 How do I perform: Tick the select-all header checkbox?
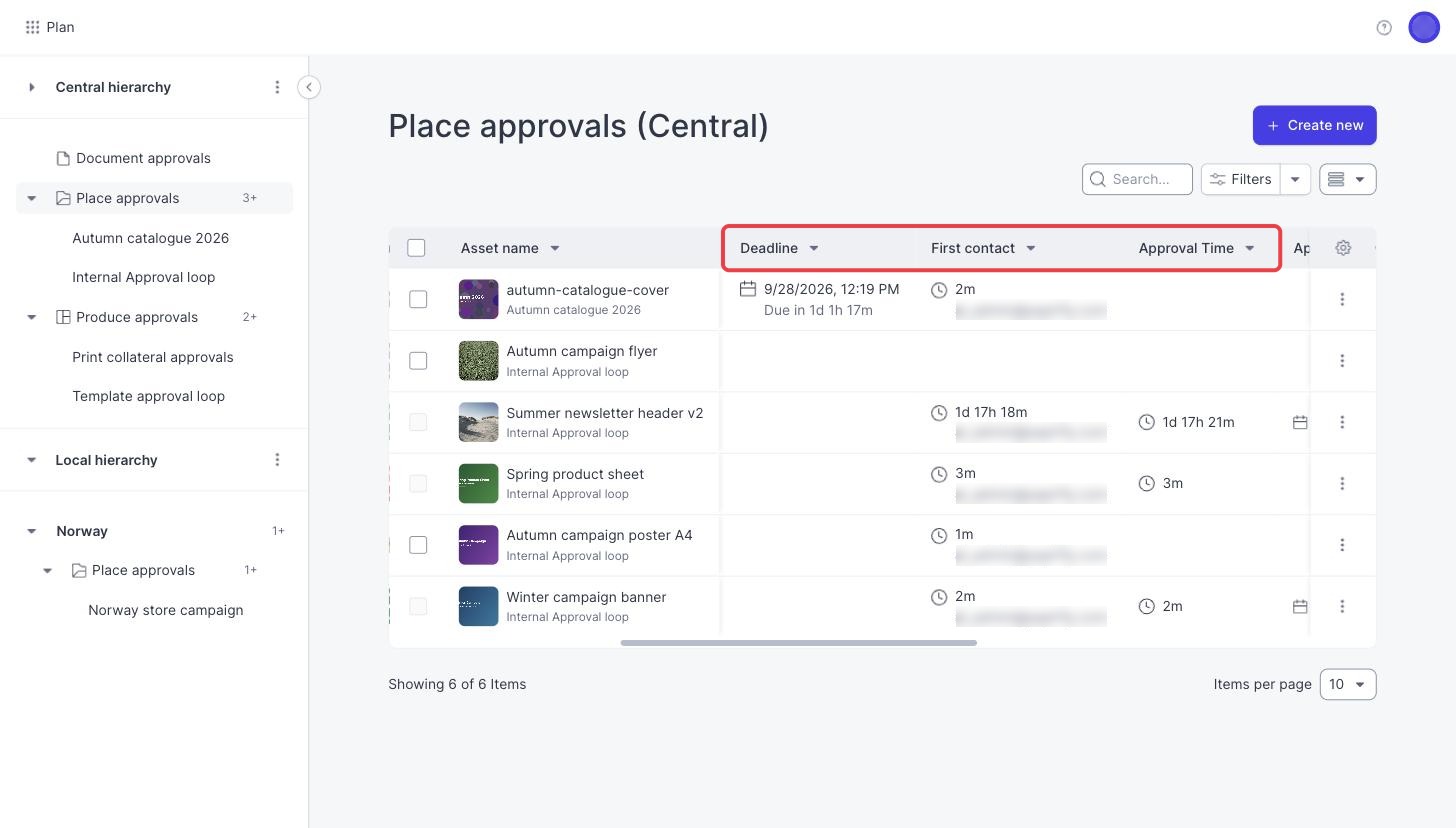click(416, 248)
